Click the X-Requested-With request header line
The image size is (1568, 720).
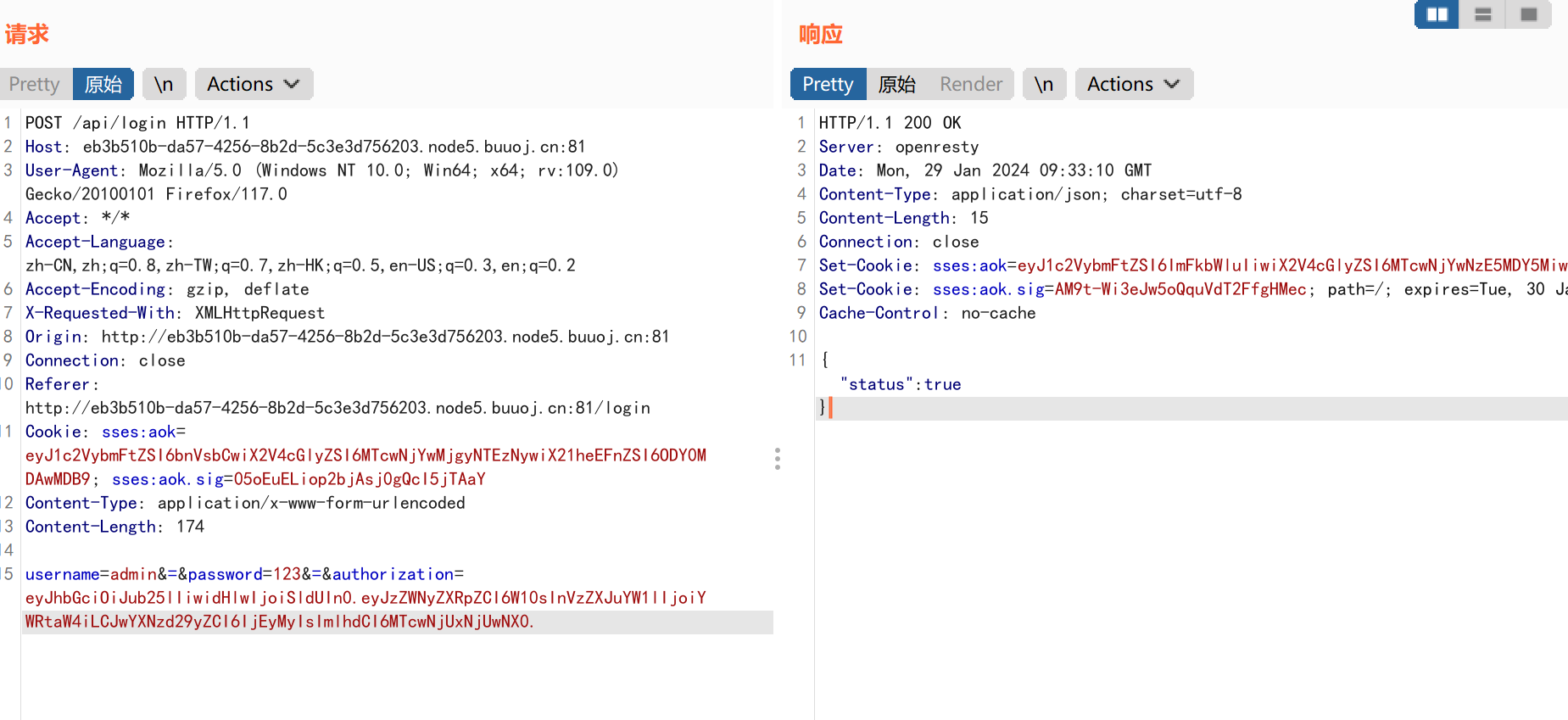[175, 313]
